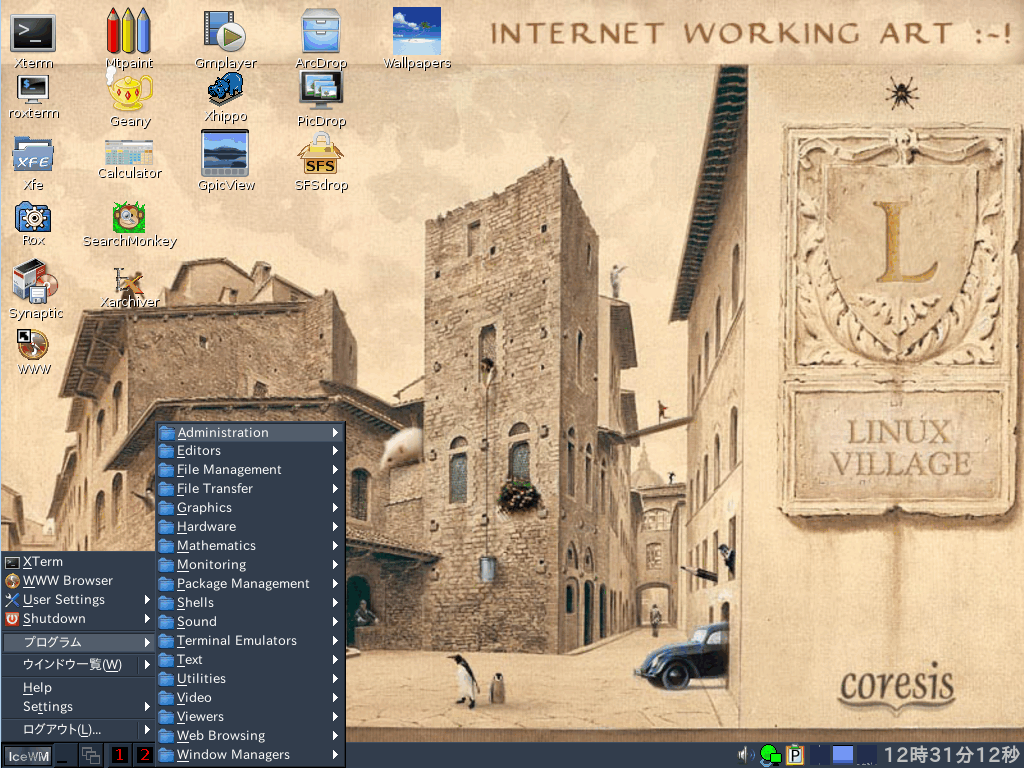
Task: Expand User Settings submenu
Action: (x=78, y=600)
